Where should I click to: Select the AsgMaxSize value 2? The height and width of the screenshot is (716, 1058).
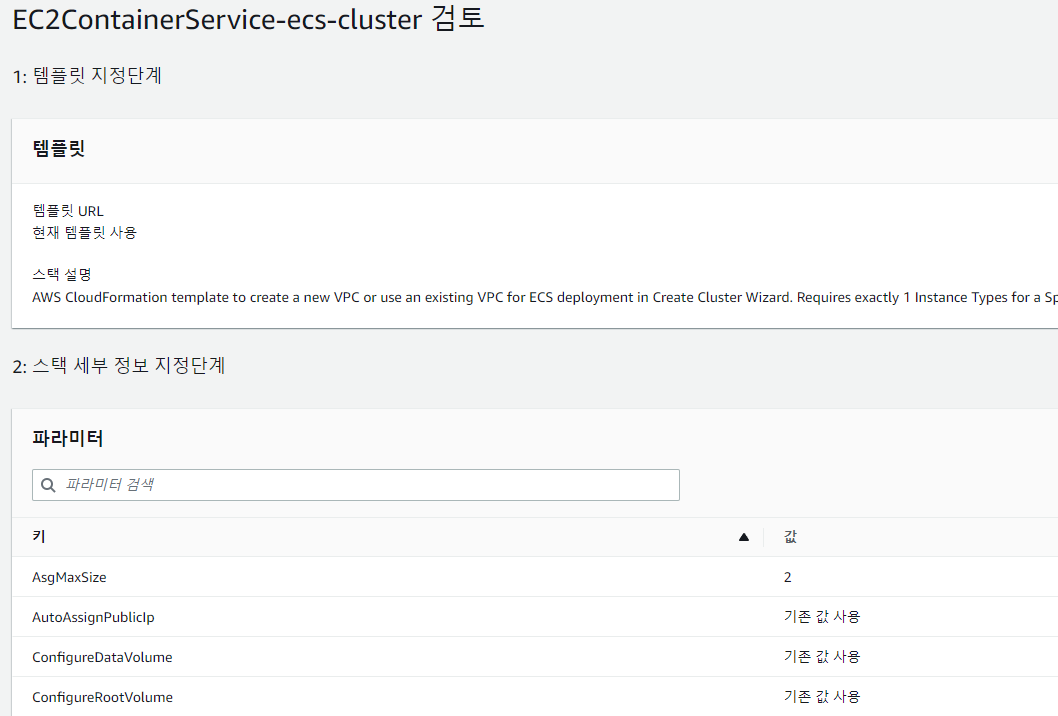[787, 577]
